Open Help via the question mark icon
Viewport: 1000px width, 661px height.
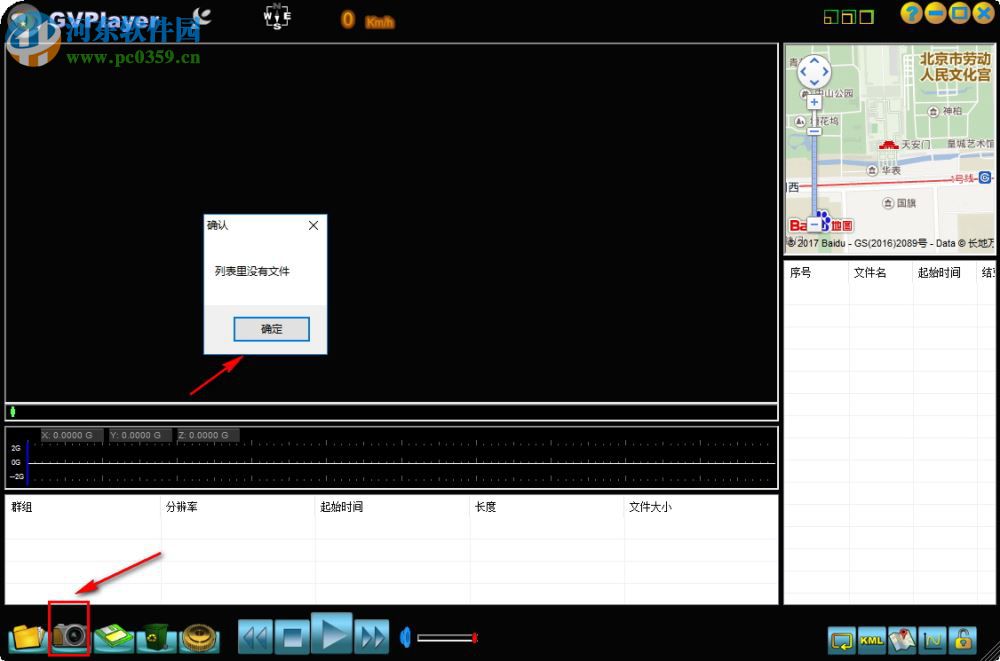coord(911,13)
